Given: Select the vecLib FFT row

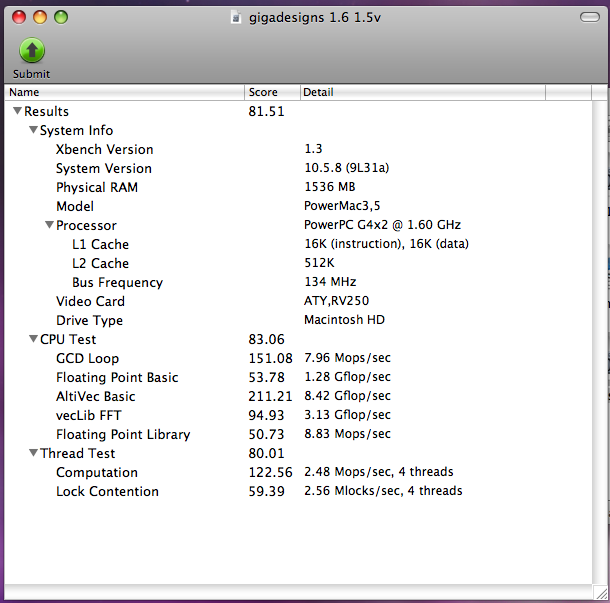Looking at the screenshot, I should pos(298,415).
